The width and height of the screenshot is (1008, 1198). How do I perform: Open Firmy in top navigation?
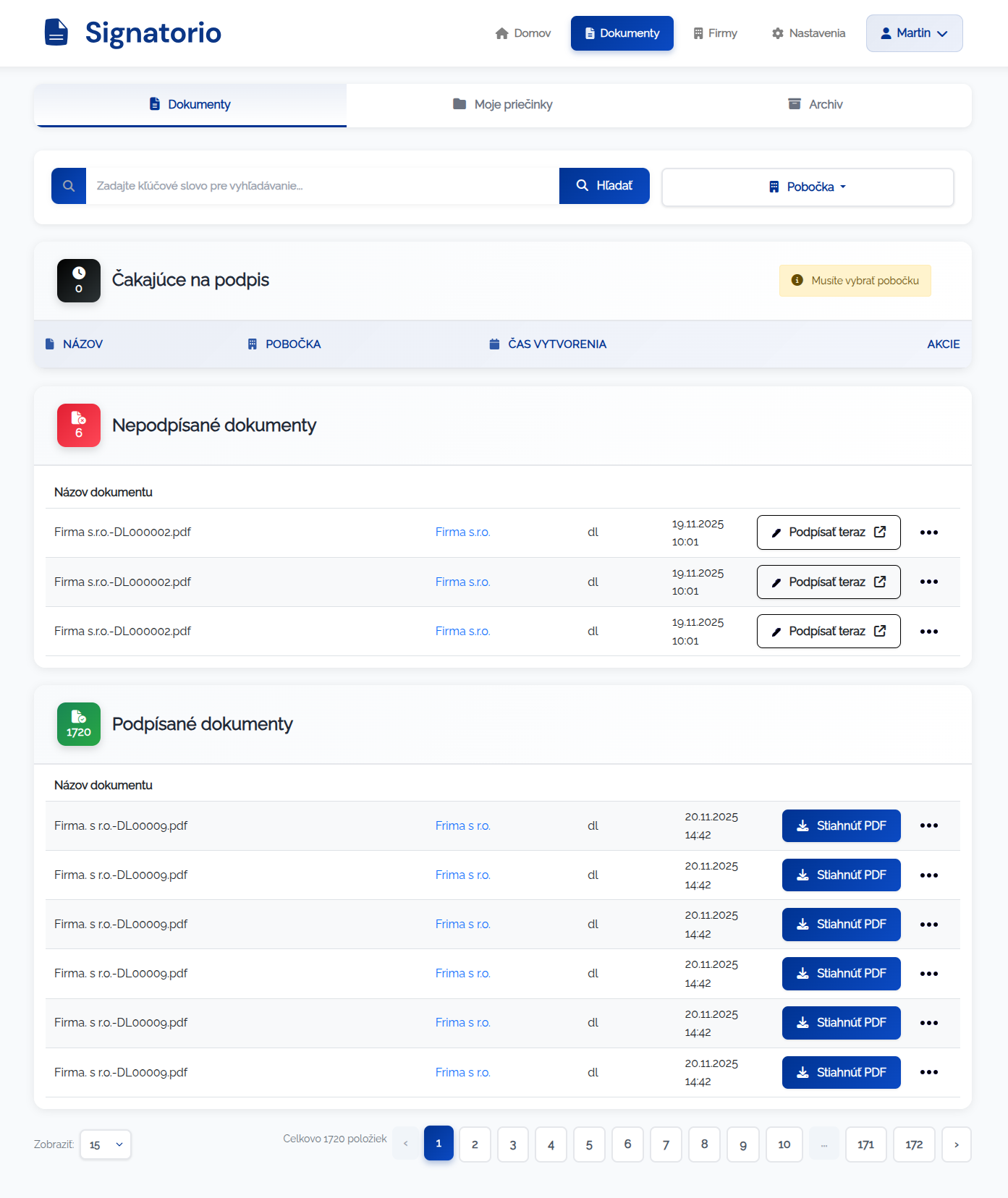pyautogui.click(x=716, y=33)
